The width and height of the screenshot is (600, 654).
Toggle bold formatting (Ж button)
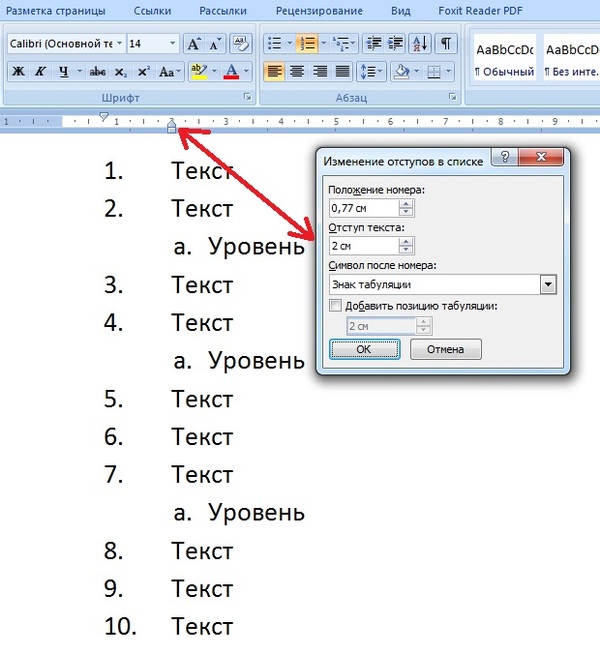(18, 72)
